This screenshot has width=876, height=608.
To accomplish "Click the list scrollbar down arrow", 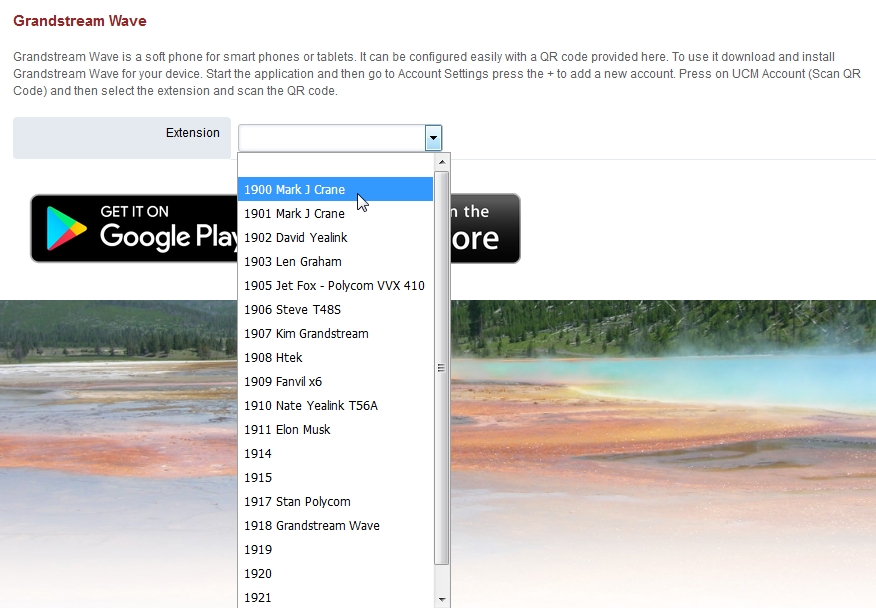I will [x=442, y=600].
